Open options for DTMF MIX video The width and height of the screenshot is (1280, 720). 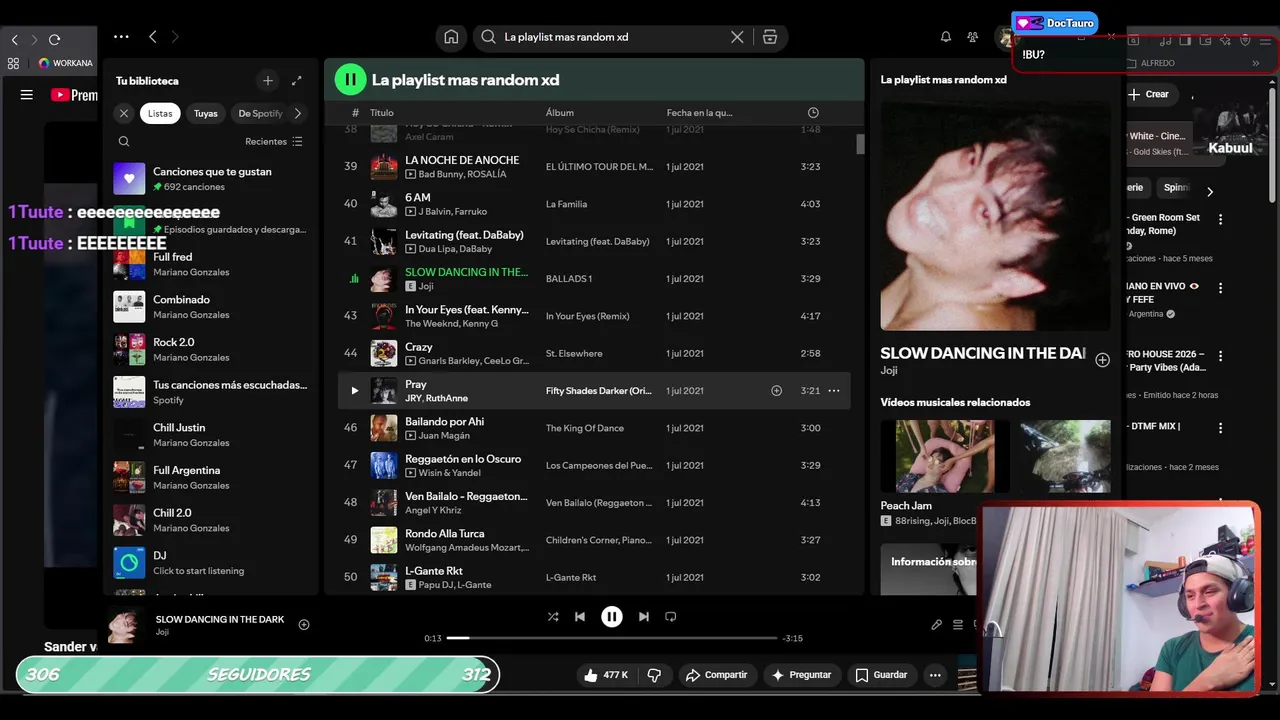point(1220,428)
